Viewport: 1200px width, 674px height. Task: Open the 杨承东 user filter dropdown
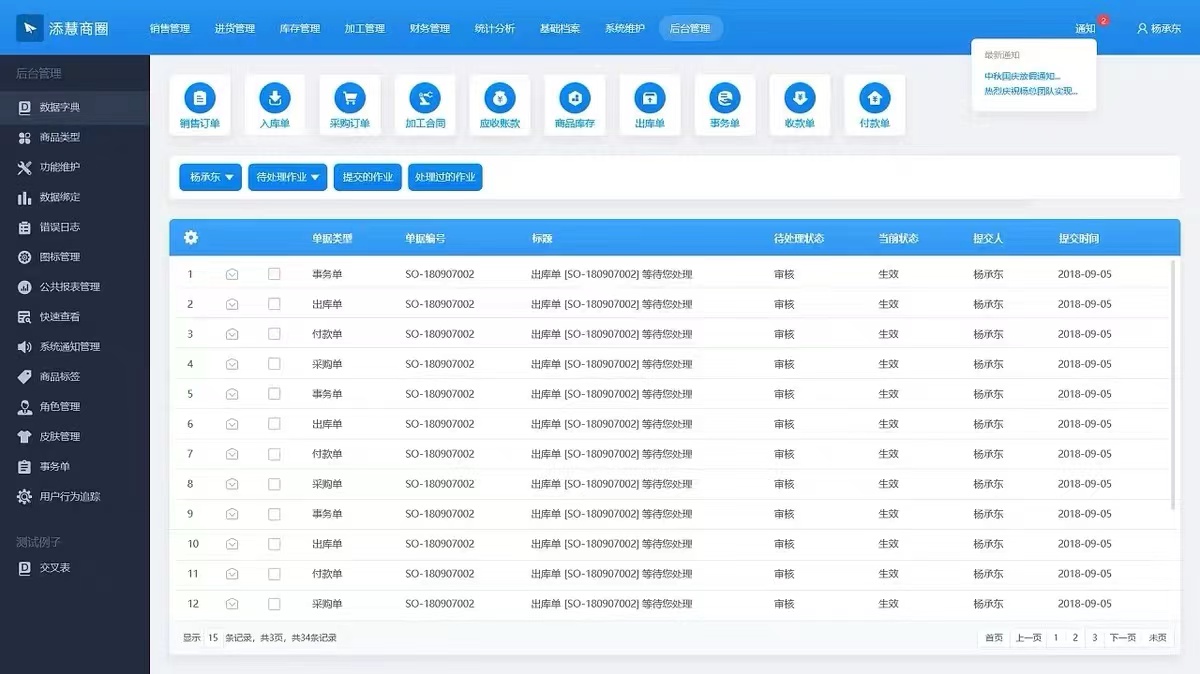click(210, 176)
